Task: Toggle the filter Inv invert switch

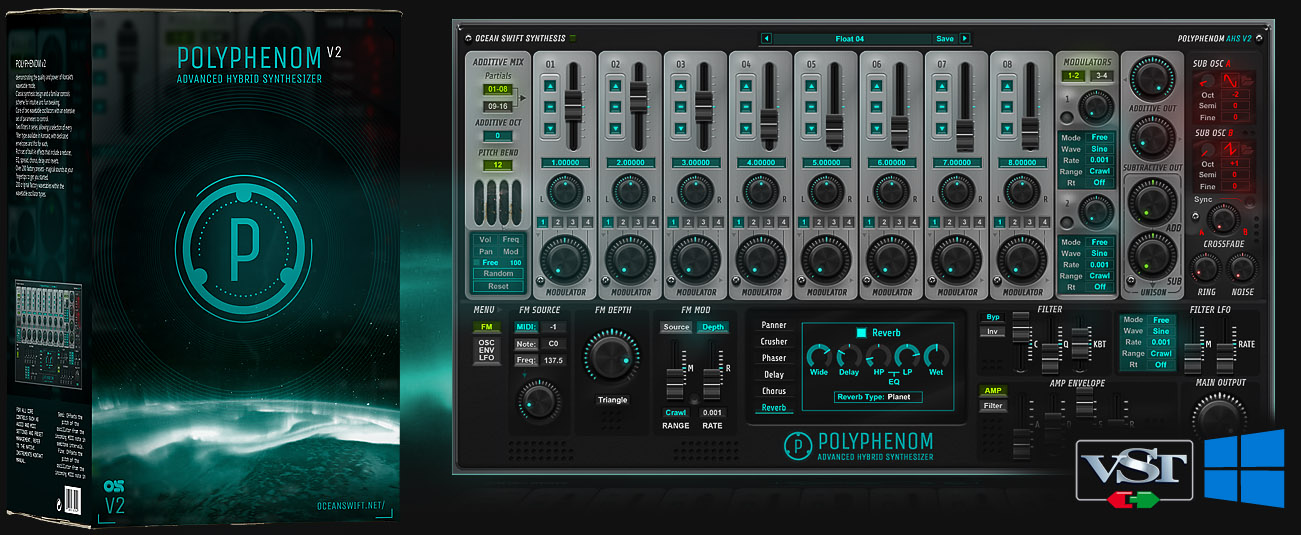Action: [993, 331]
